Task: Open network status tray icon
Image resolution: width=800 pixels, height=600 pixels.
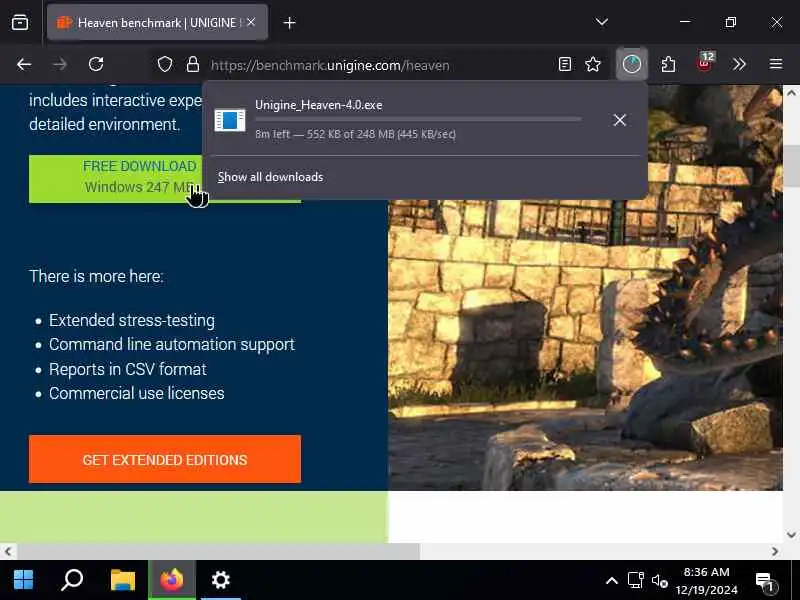Action: pos(636,581)
